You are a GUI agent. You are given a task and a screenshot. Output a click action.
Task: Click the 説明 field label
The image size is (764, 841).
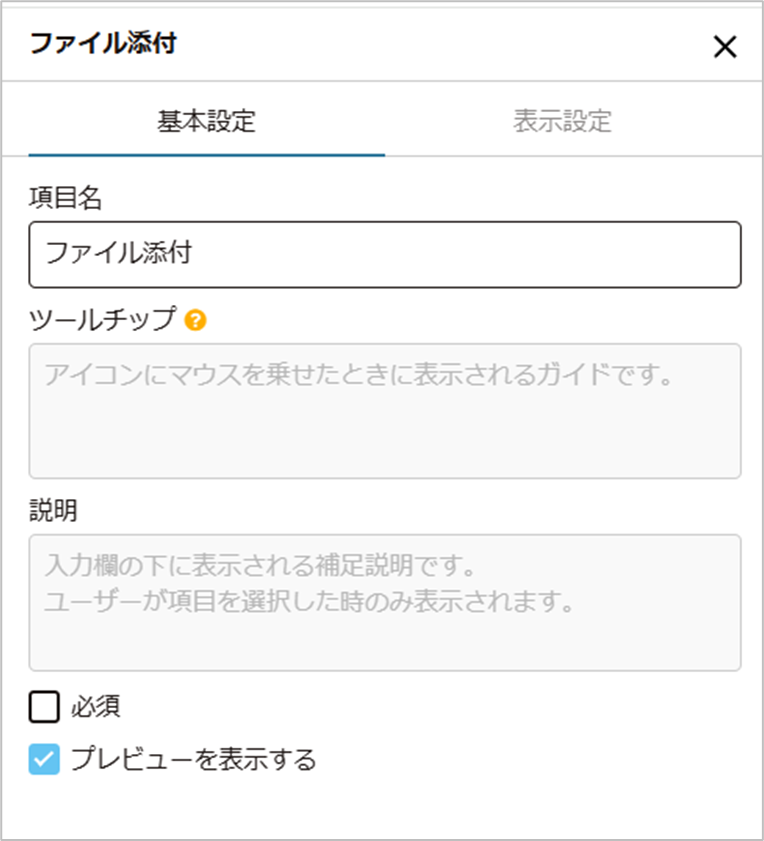53,510
